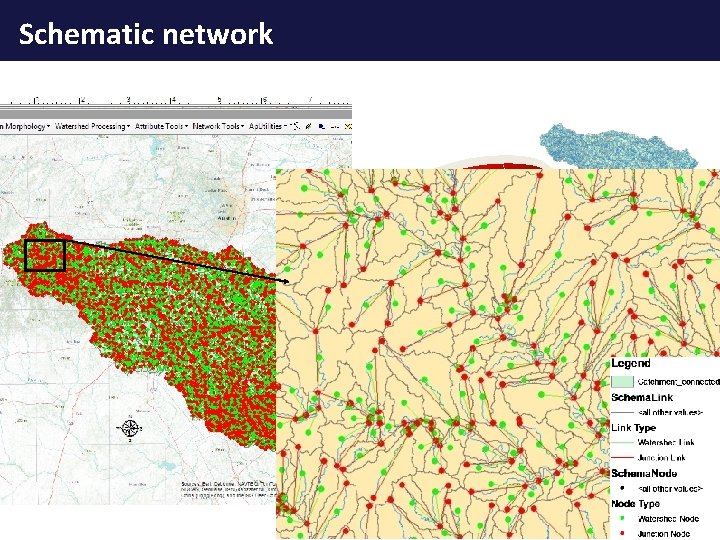Click the 'SchemaLink' legend heading
The image size is (720, 540).
(x=642, y=398)
